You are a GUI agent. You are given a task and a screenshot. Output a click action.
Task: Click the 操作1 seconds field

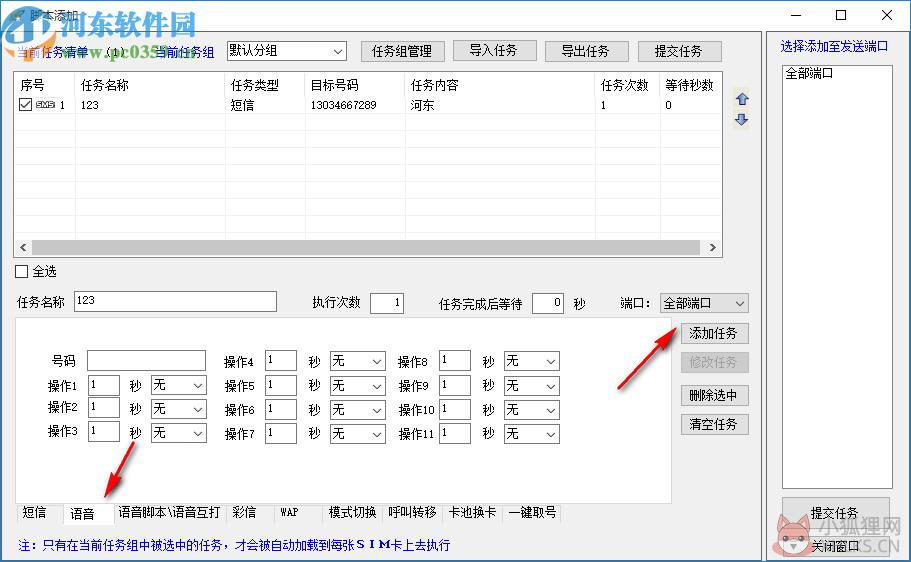click(103, 385)
